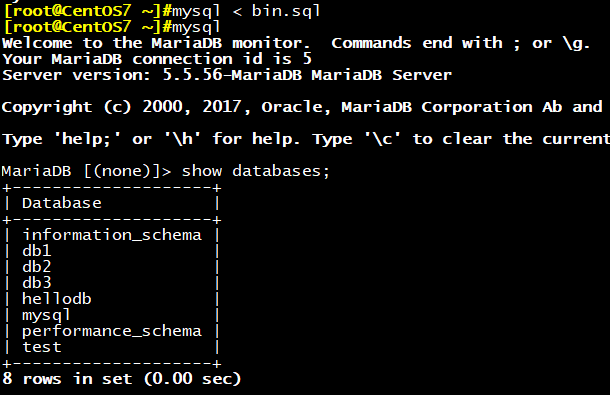This screenshot has height=395, width=610.
Task: Click the '\c' text in help line
Action: tap(383, 139)
